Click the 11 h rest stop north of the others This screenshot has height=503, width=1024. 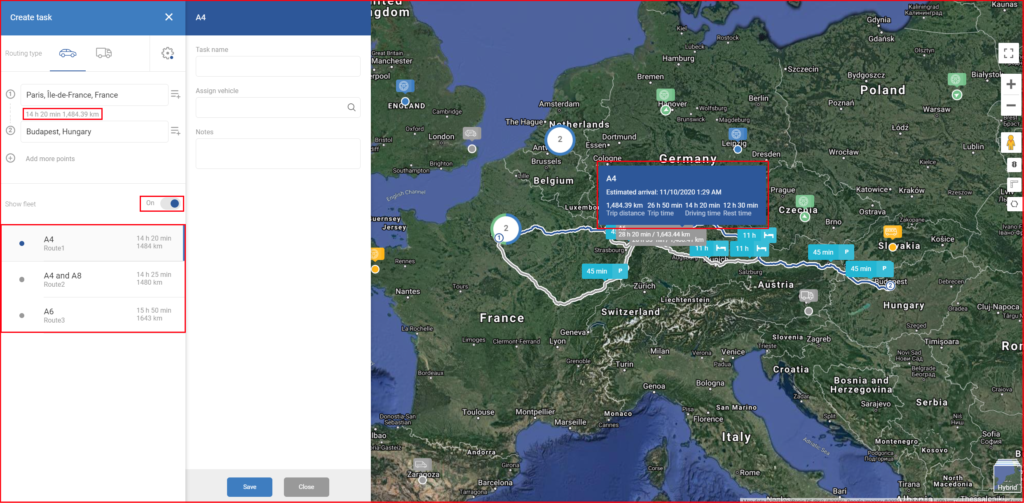pos(757,235)
